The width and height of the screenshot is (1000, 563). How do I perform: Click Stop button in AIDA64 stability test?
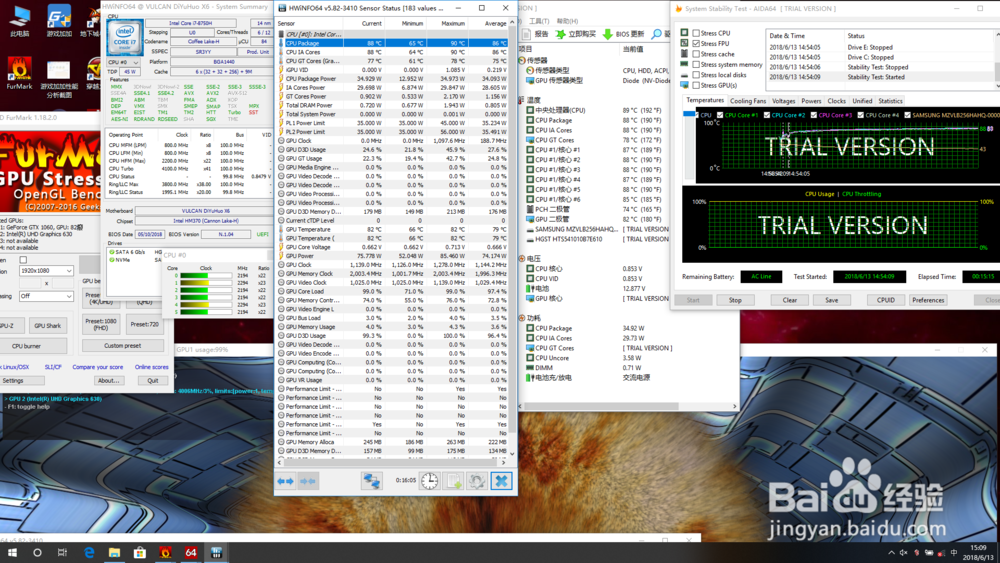point(735,300)
